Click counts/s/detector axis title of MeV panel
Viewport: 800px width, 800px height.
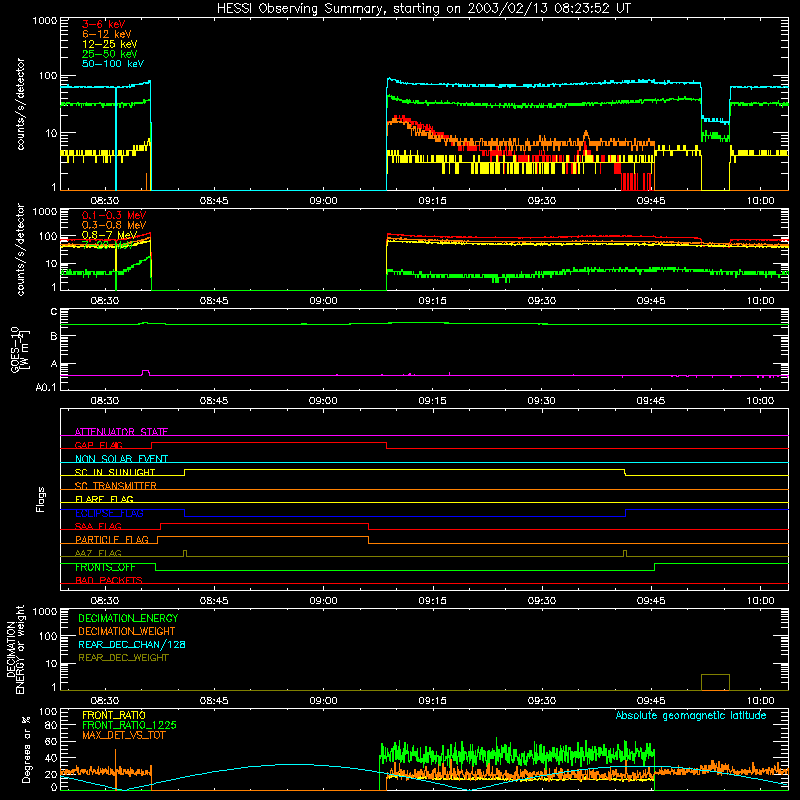pos(20,249)
